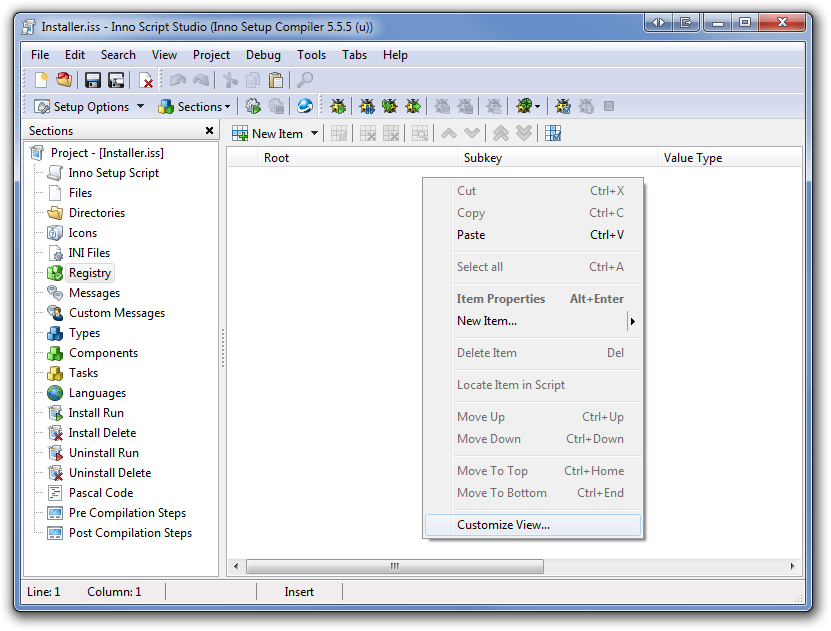The width and height of the screenshot is (831, 631).
Task: Click the Save floppy disk icon
Action: [93, 80]
